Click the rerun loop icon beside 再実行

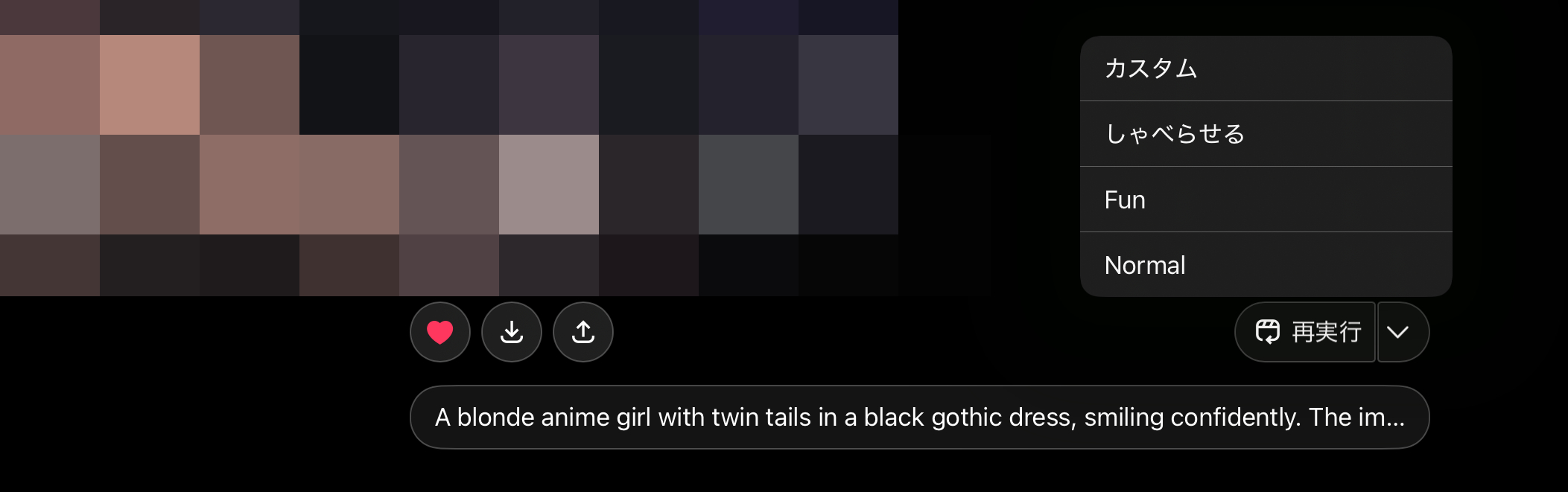click(1267, 332)
